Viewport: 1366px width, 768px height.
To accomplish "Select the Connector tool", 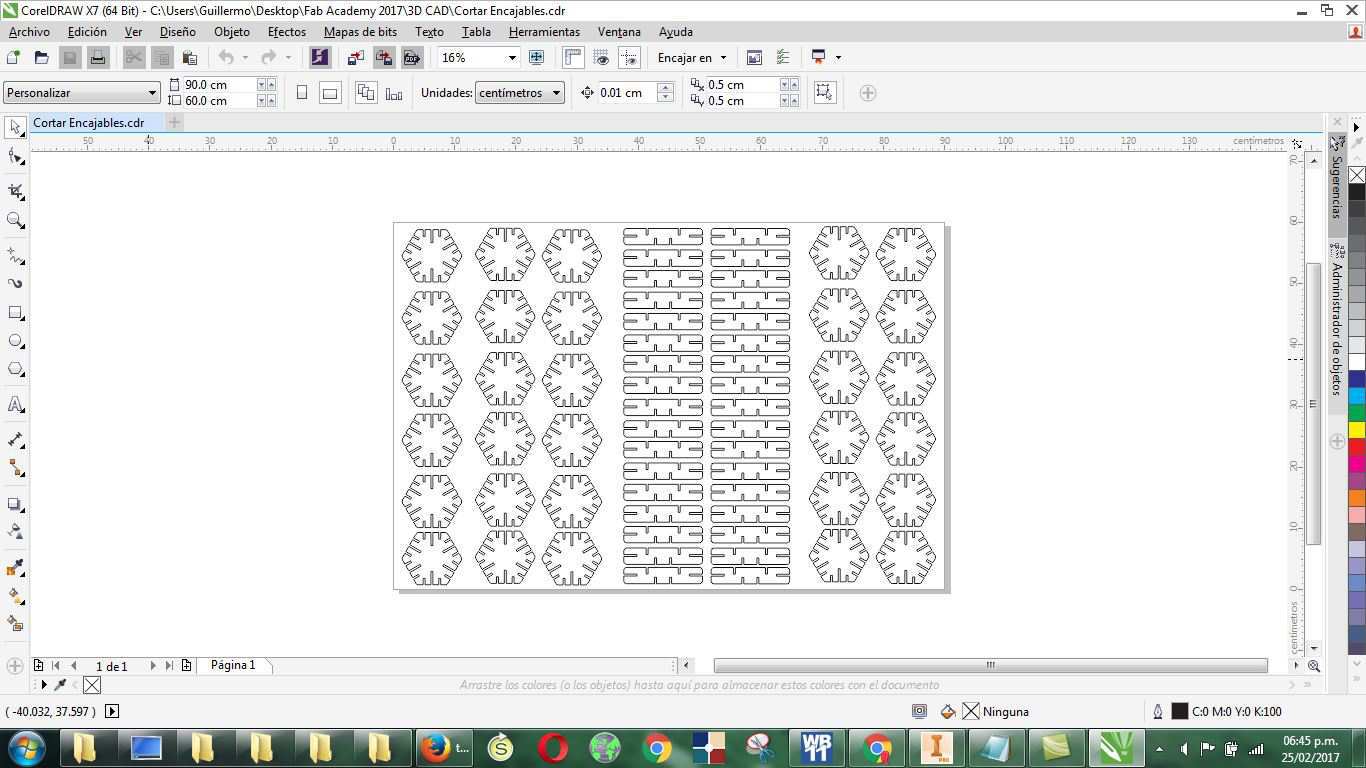I will point(15,468).
